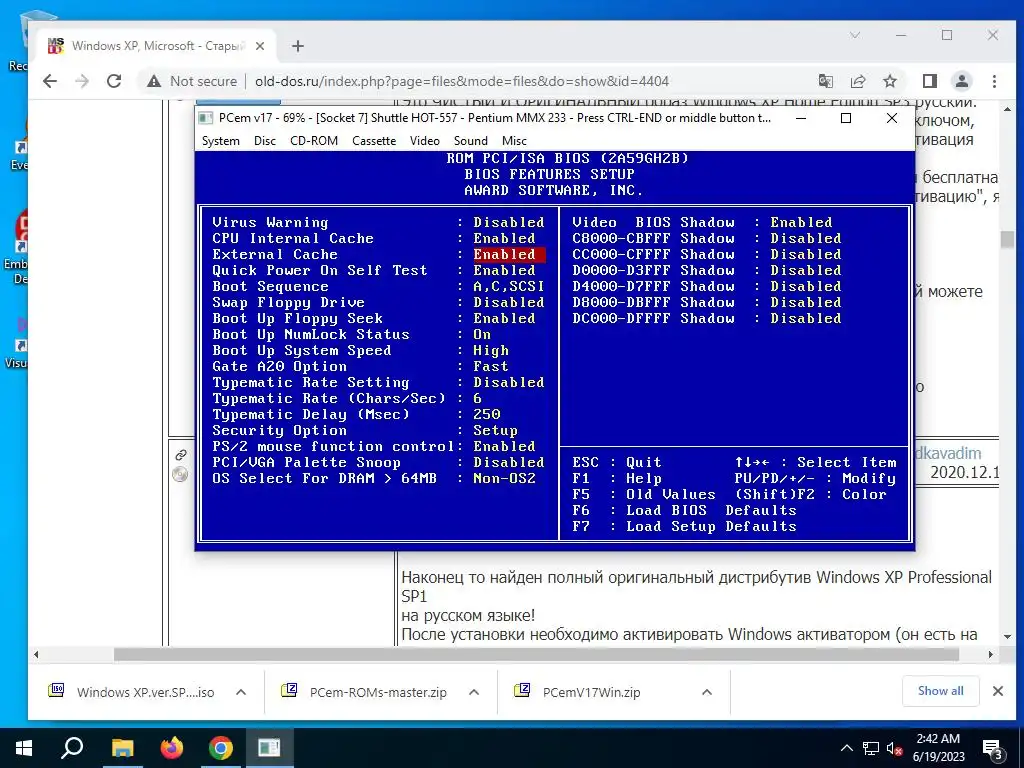The height and width of the screenshot is (768, 1024).
Task: Open File Explorer from the taskbar
Action: (x=122, y=748)
